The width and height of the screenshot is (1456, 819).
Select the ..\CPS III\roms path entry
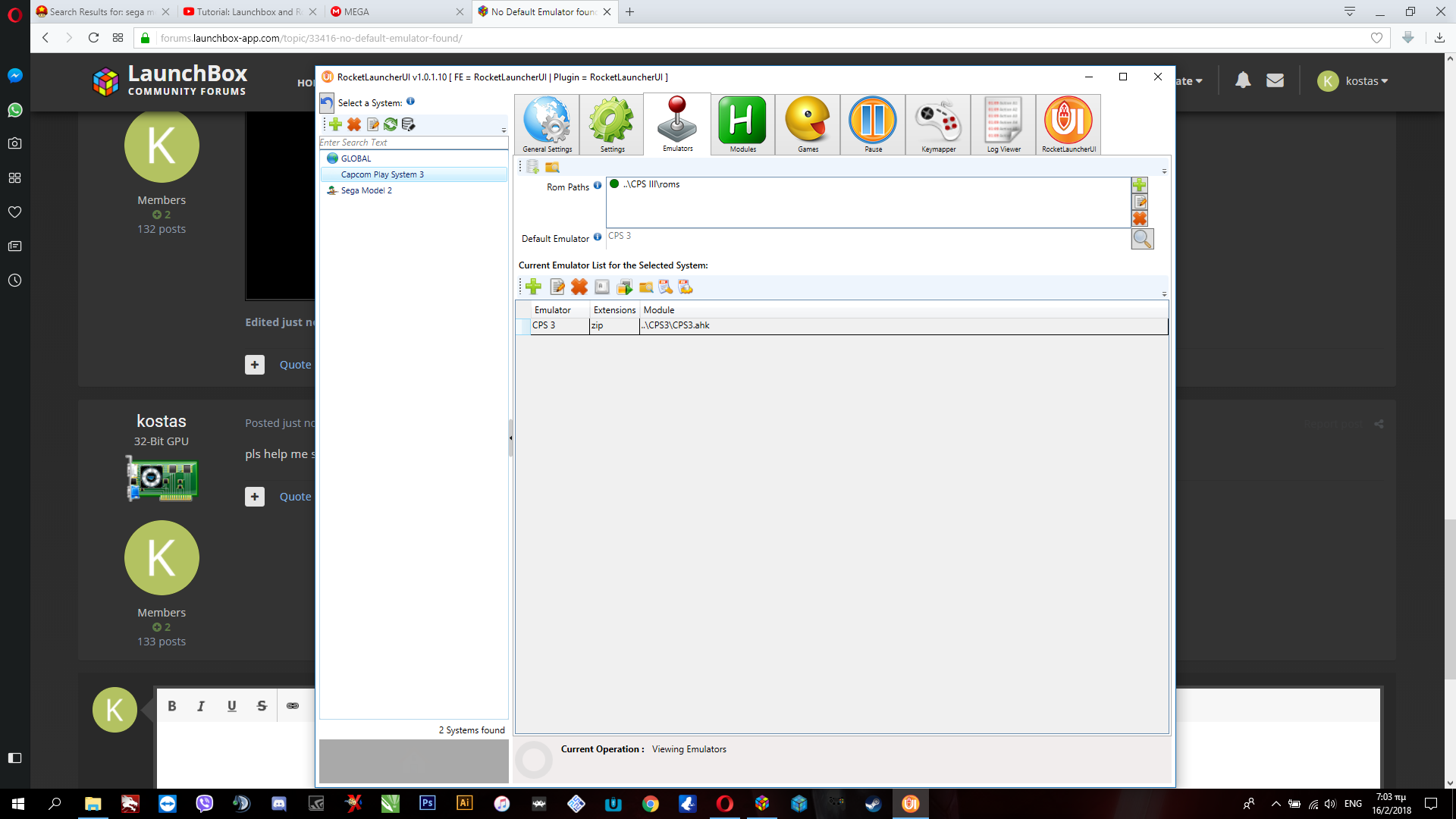coord(651,184)
